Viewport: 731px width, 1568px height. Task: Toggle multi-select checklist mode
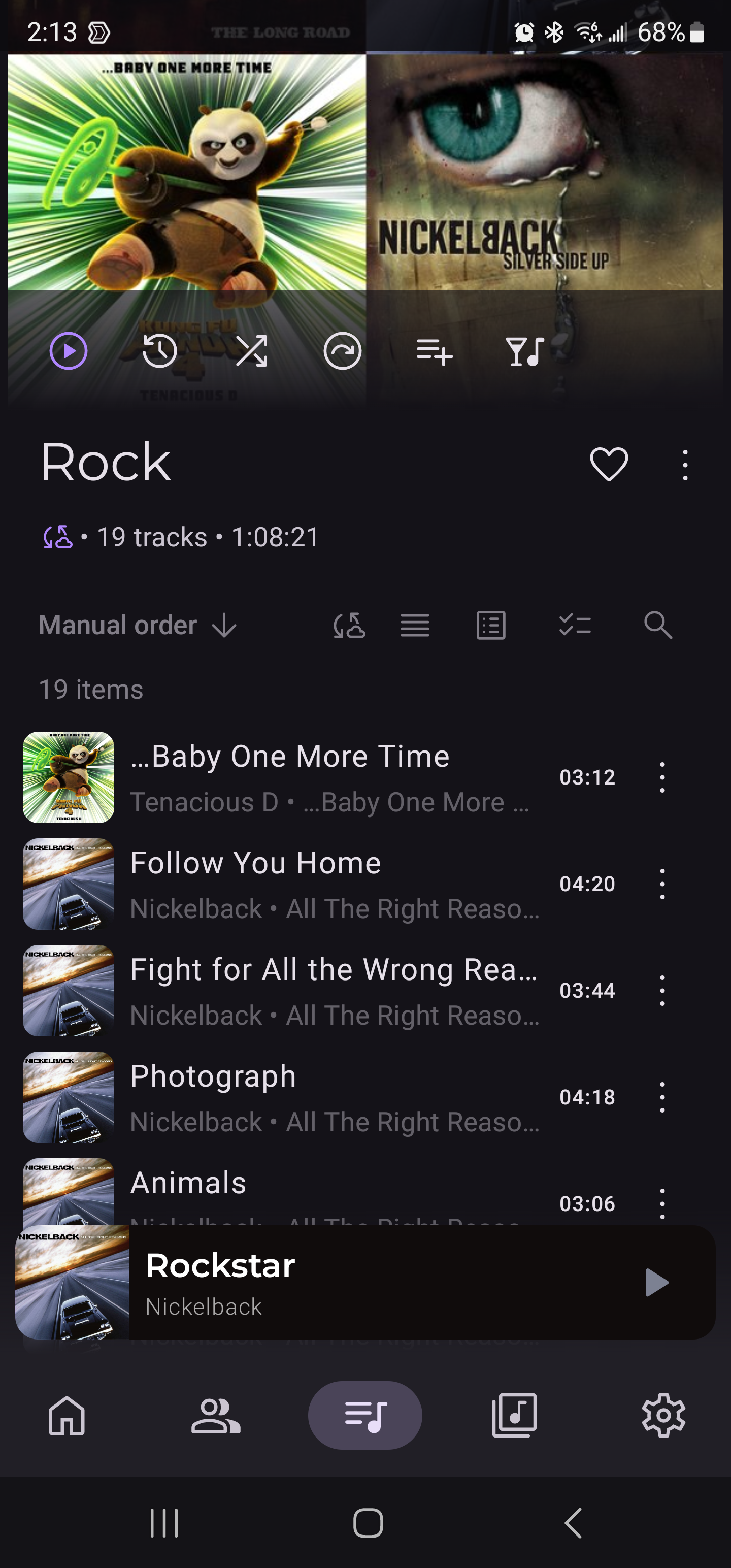(x=575, y=625)
